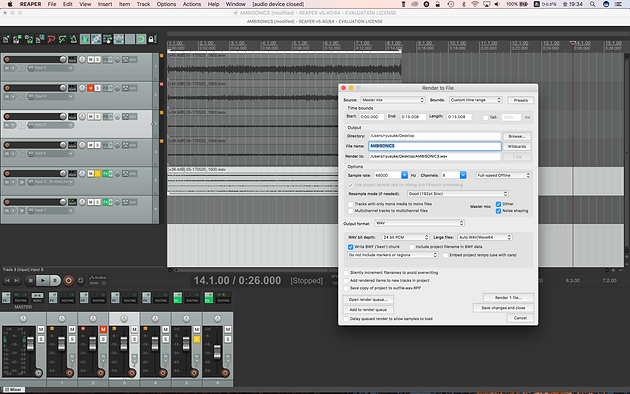
Task: Click the Open Project toolbar icon
Action: click(17, 39)
